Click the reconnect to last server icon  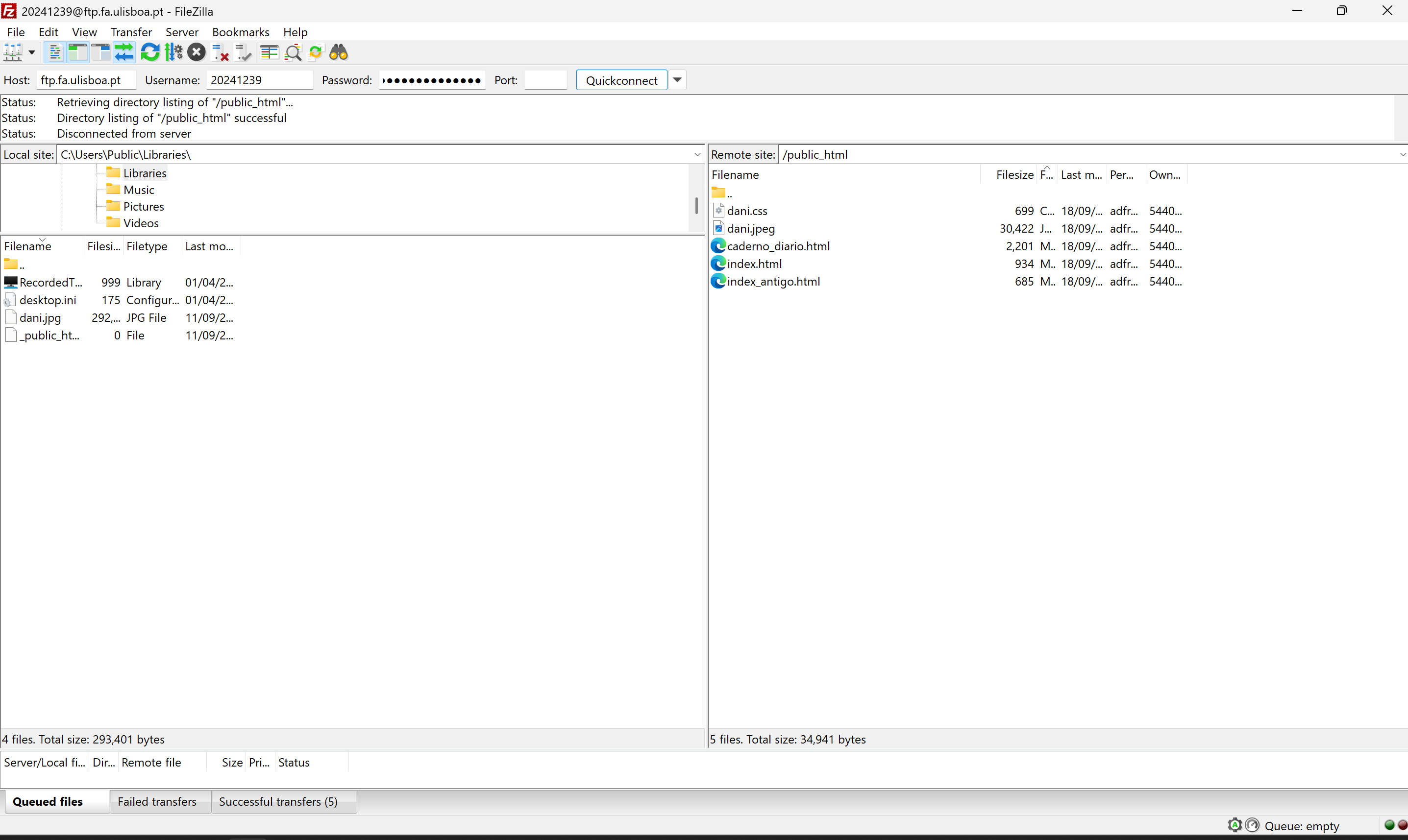coord(244,52)
